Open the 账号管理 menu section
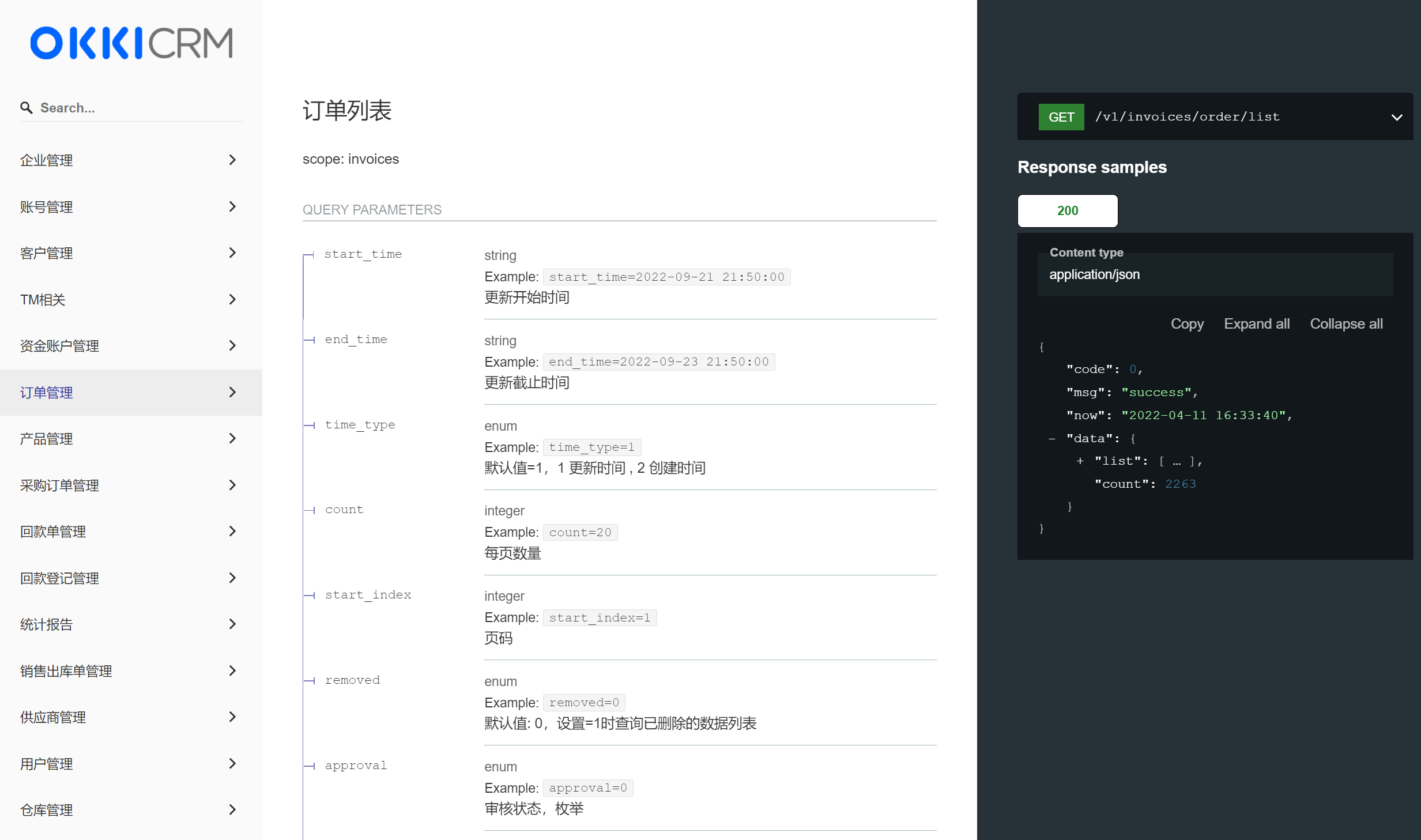 coord(131,207)
